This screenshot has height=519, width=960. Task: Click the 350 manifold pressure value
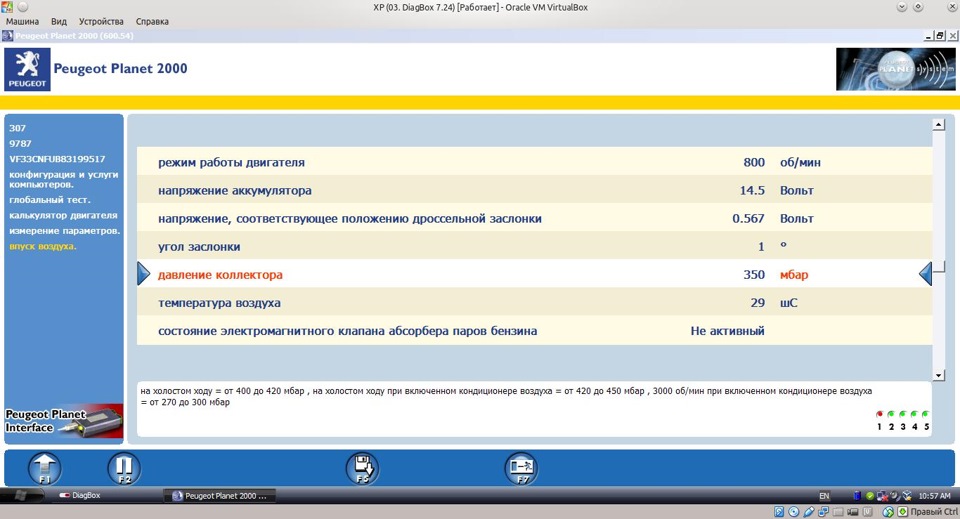[x=754, y=275]
